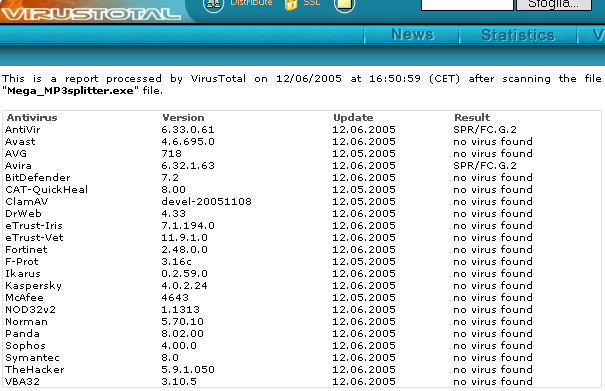Click the Distribute scales icon

coord(213,5)
